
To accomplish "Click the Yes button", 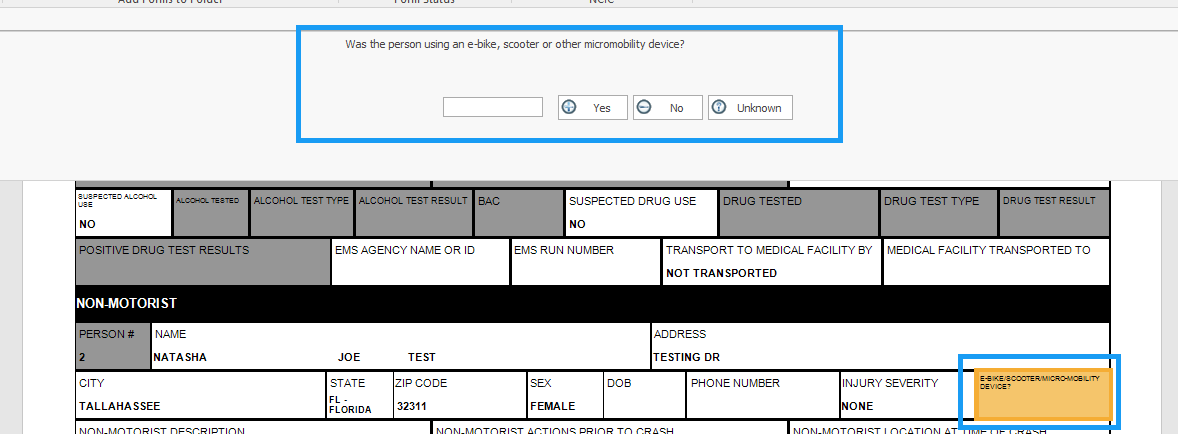I will pos(593,107).
